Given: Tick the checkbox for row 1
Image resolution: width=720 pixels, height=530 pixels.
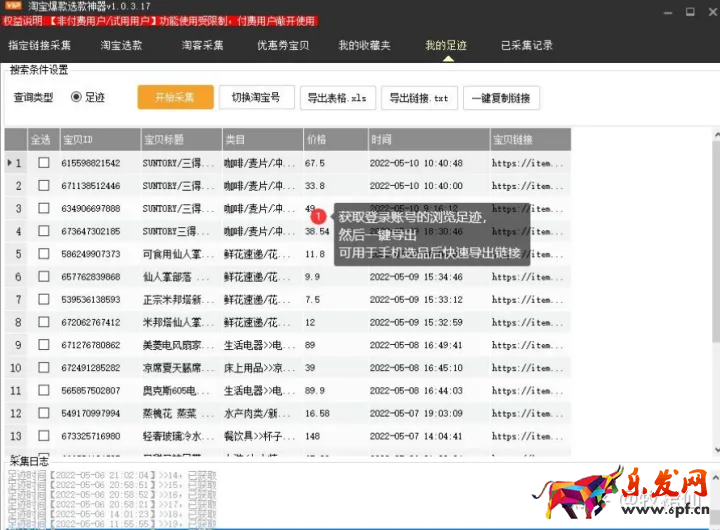Looking at the screenshot, I should [x=43, y=163].
